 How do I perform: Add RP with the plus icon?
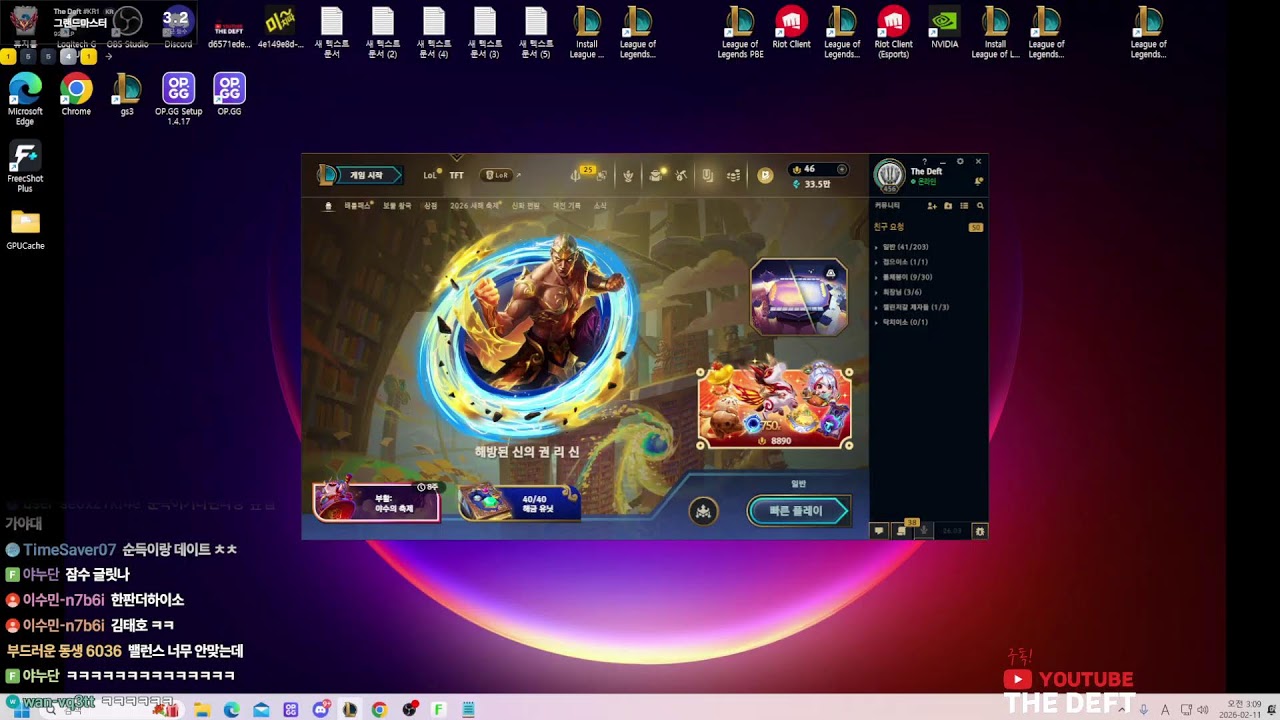(x=842, y=169)
